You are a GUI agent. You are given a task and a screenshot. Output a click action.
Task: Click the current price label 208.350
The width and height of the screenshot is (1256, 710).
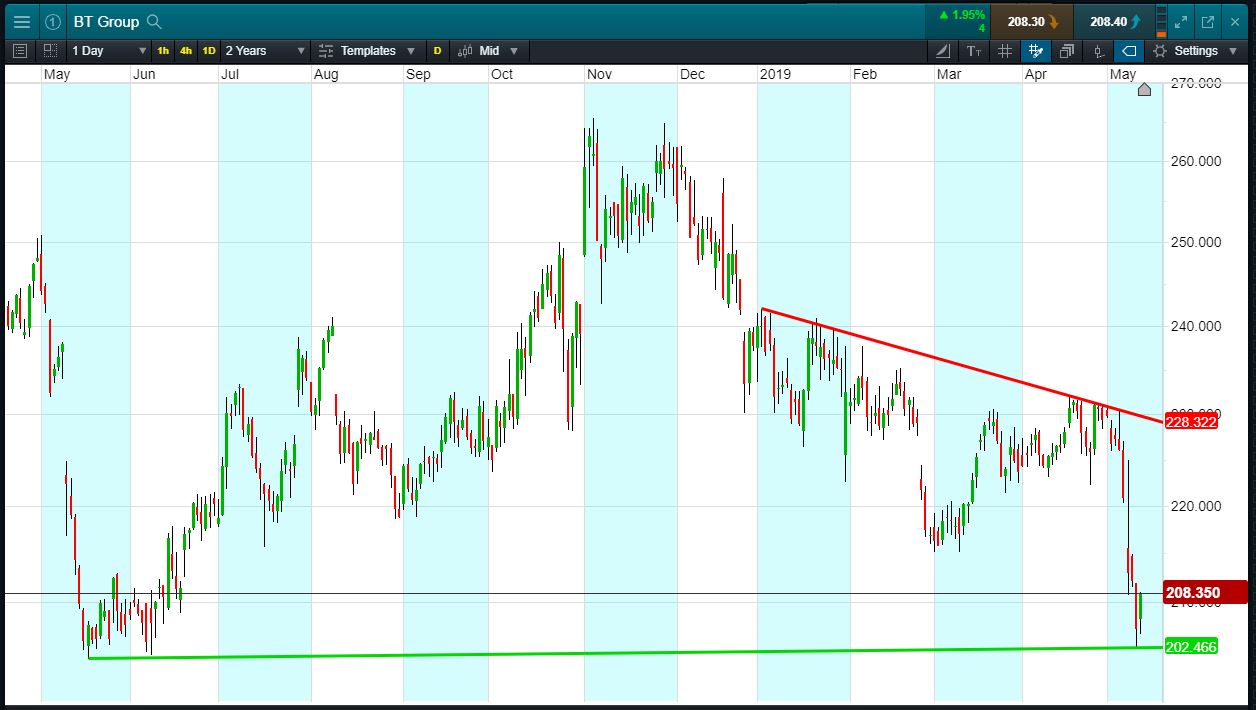pyautogui.click(x=1206, y=592)
